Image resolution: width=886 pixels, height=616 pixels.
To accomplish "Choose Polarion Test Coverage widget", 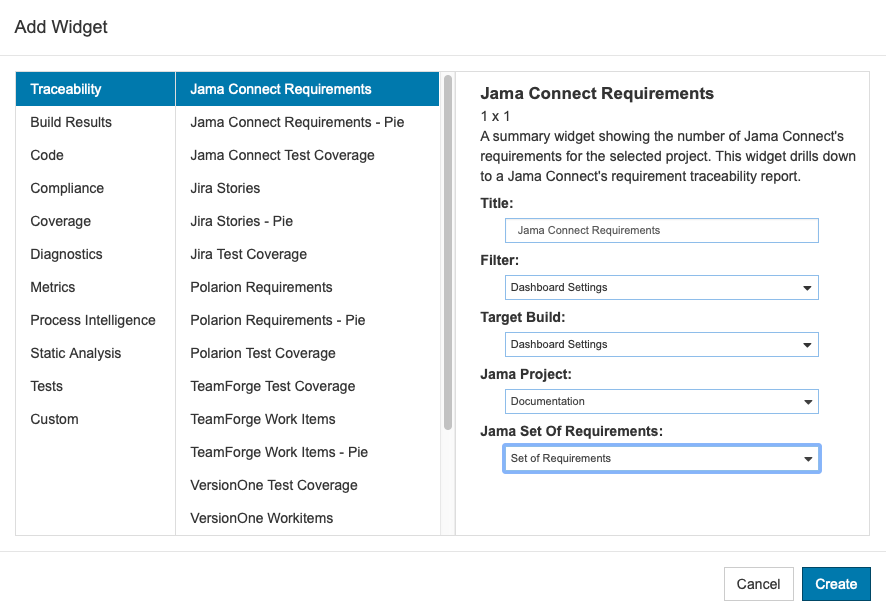I will coord(307,353).
